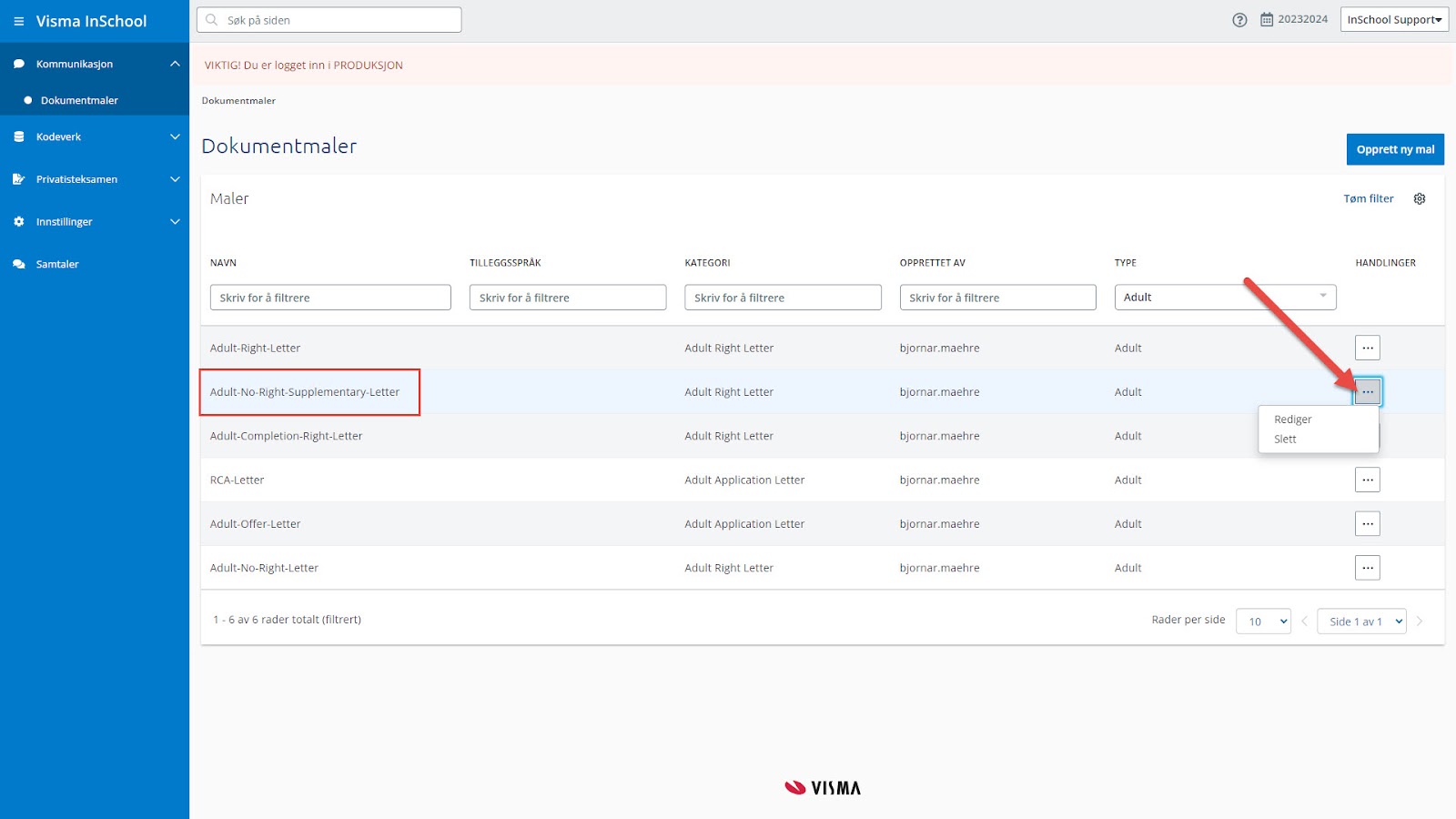1456x819 pixels.
Task: Open the help question mark icon
Action: 1239,20
